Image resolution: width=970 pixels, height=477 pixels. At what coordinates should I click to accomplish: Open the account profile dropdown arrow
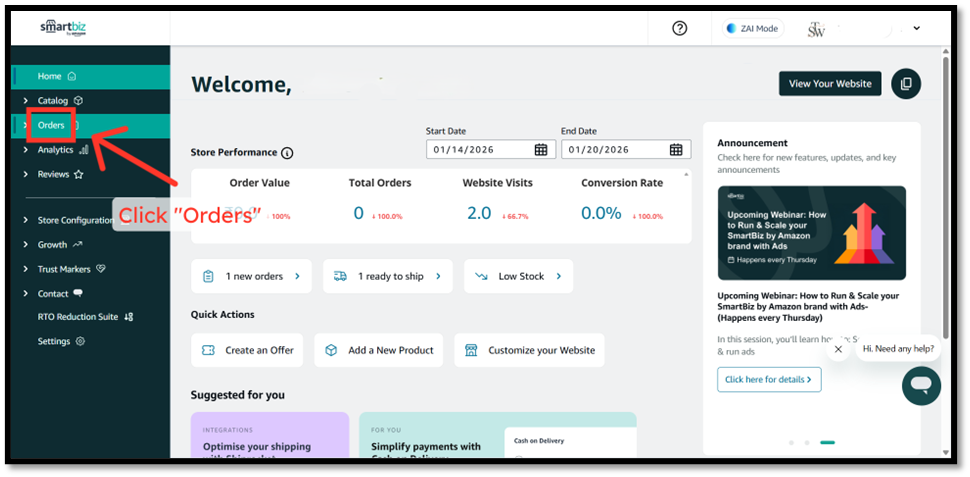point(917,28)
